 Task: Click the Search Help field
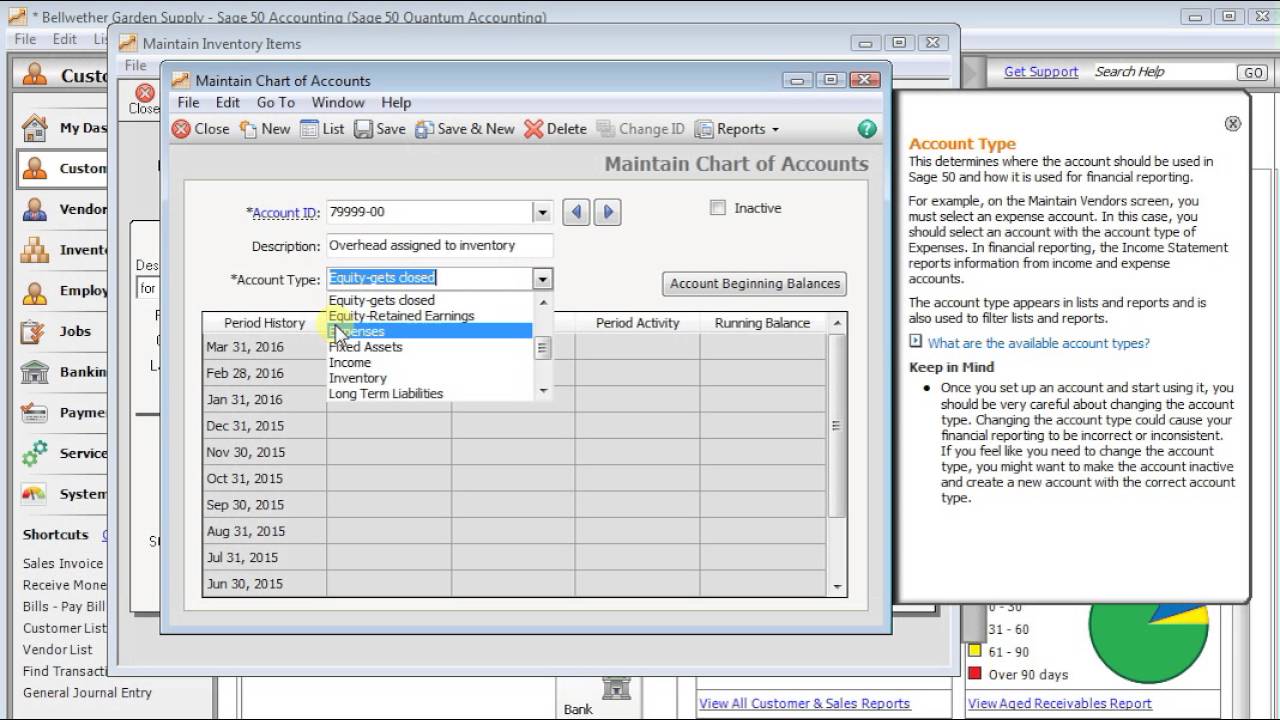pyautogui.click(x=1163, y=72)
